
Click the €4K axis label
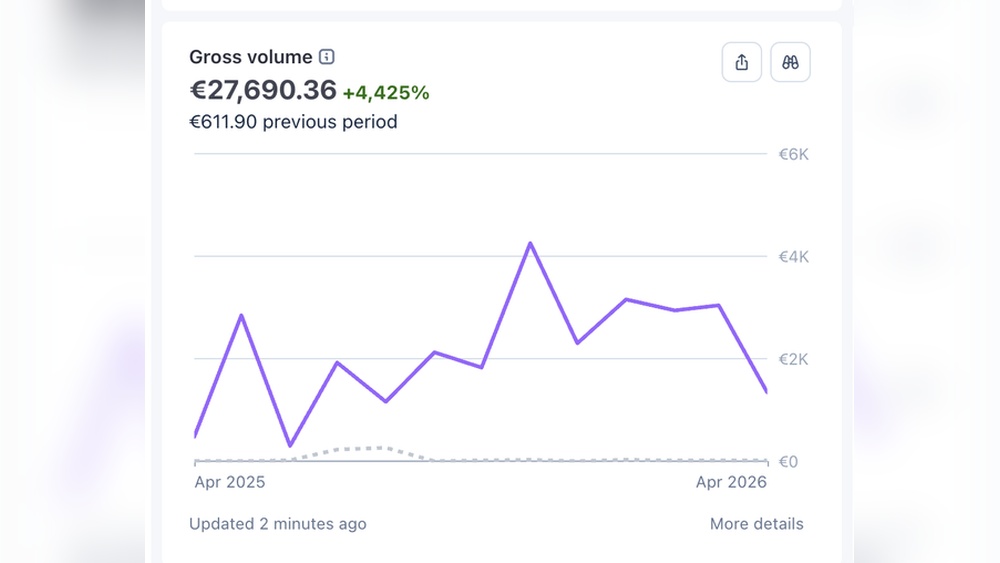[793, 257]
